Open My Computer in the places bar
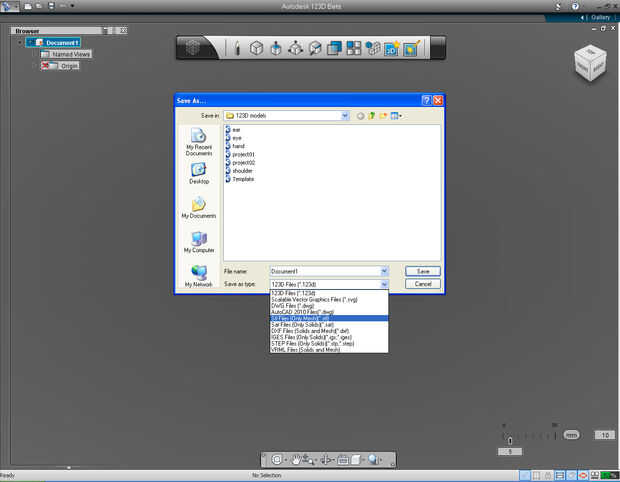The height and width of the screenshot is (482, 620). tap(199, 242)
